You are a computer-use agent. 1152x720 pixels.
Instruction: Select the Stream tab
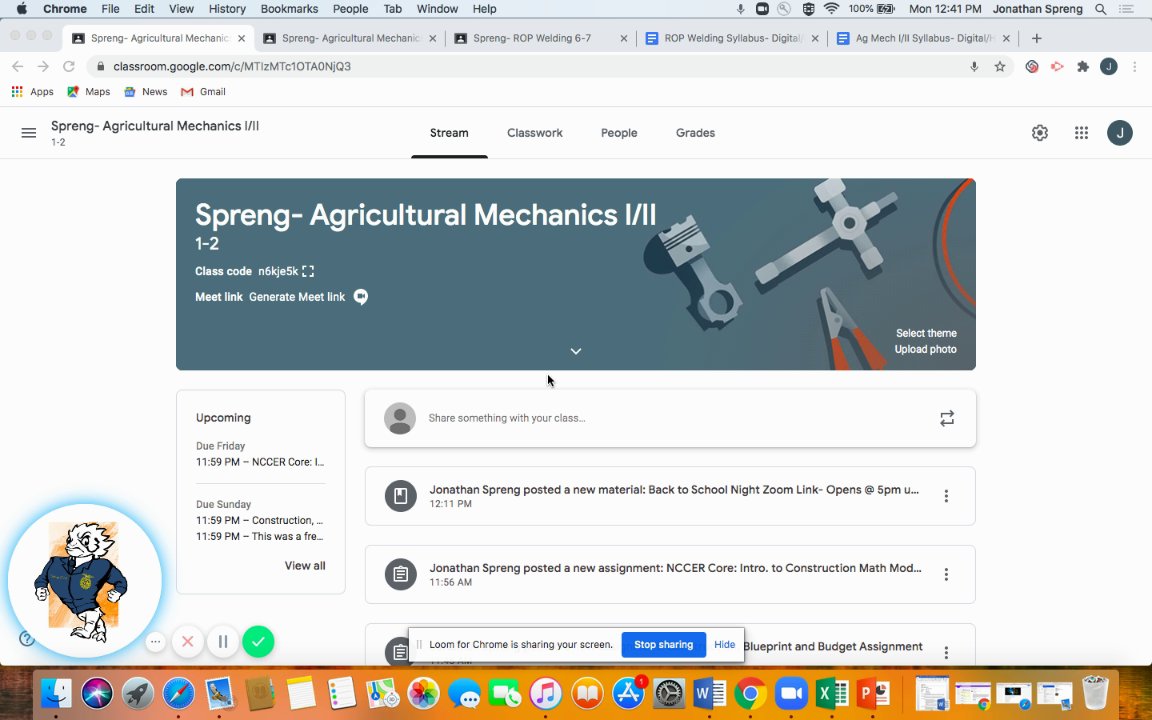click(x=449, y=133)
